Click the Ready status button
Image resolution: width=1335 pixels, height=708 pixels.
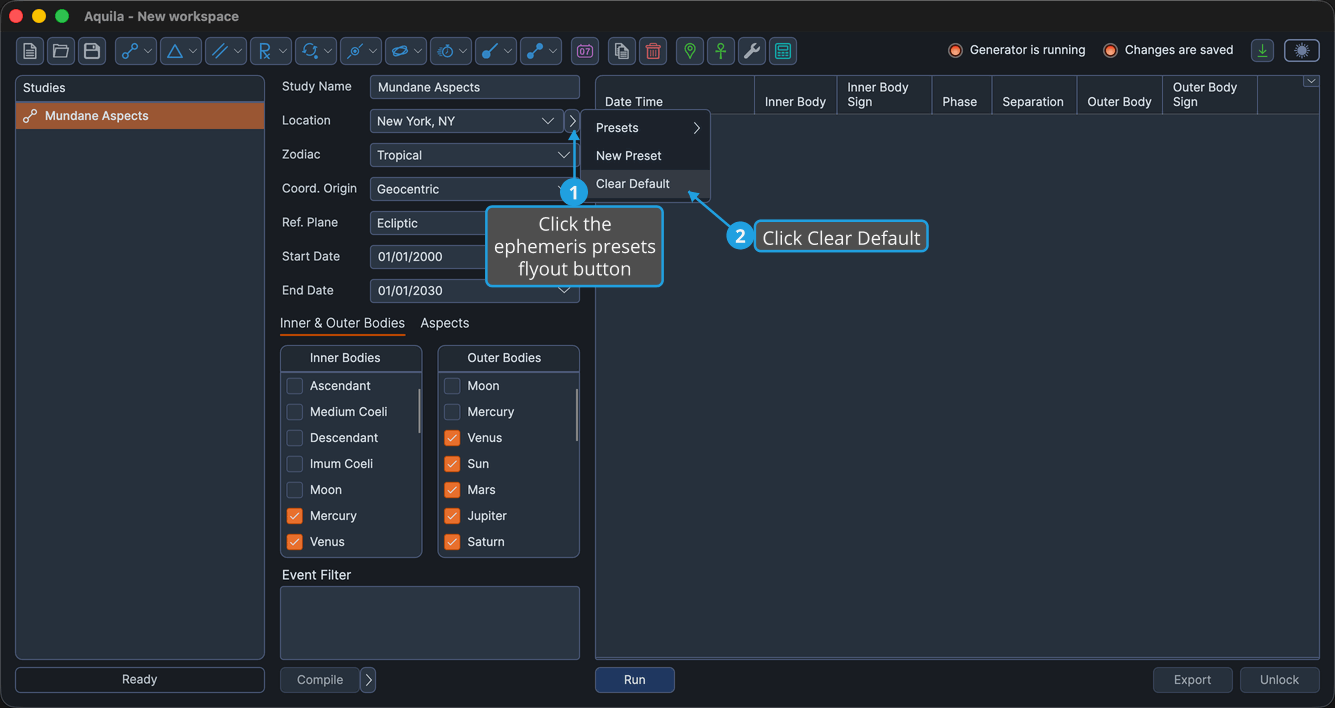pos(140,680)
